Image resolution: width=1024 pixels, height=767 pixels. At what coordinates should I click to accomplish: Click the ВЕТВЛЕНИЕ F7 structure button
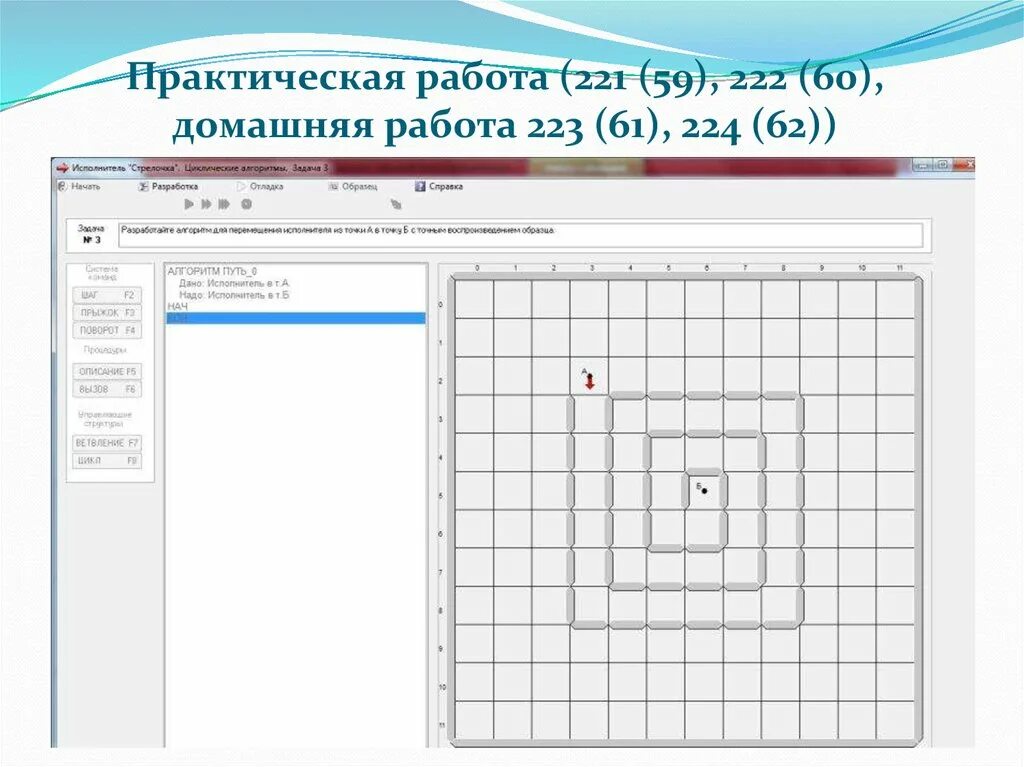coord(107,443)
